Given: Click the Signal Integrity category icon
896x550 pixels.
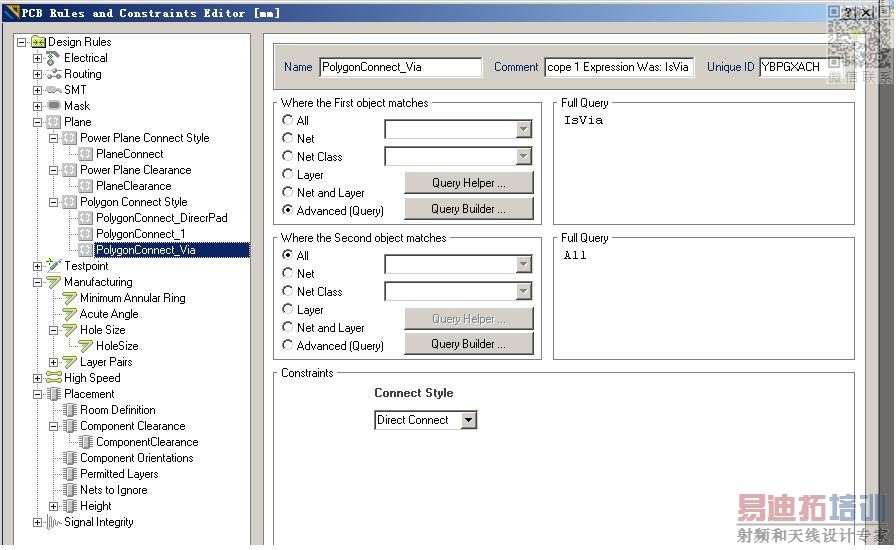Looking at the screenshot, I should (x=54, y=522).
